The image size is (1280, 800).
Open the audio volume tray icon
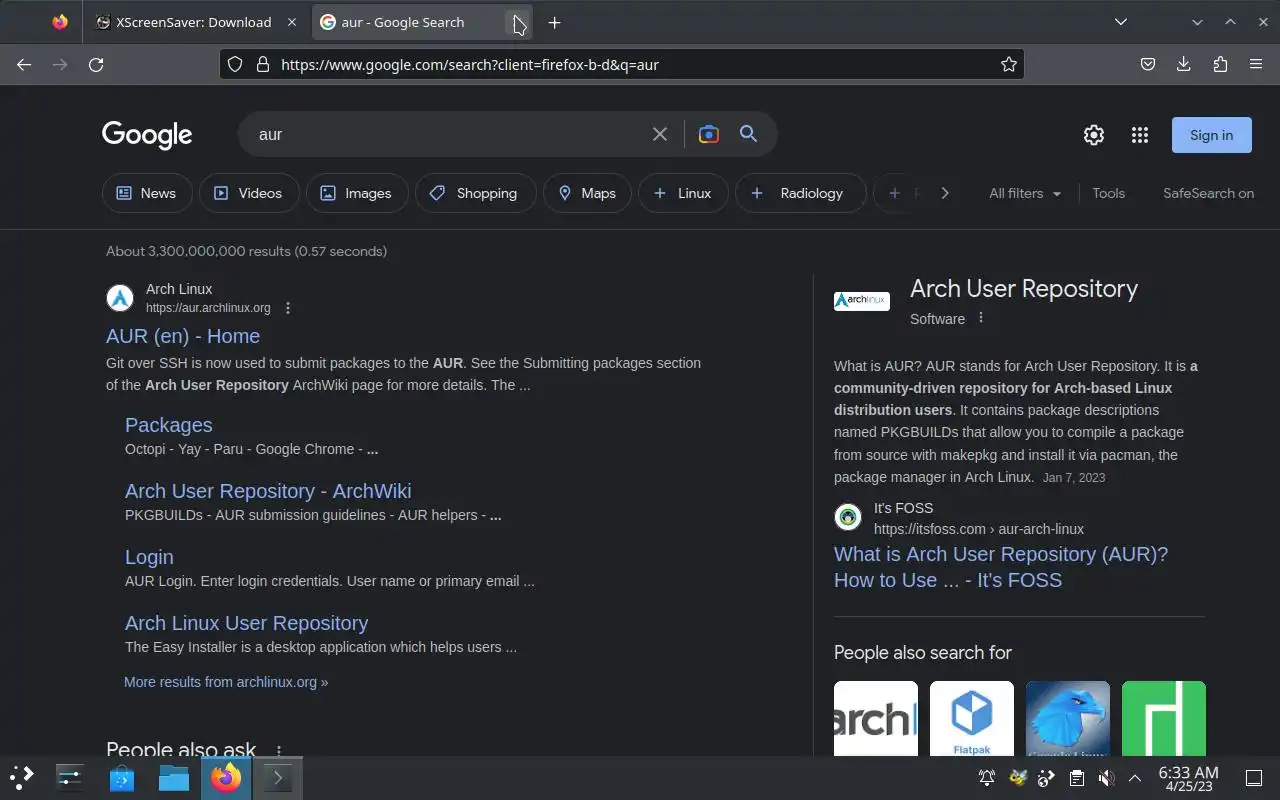coord(1106,778)
